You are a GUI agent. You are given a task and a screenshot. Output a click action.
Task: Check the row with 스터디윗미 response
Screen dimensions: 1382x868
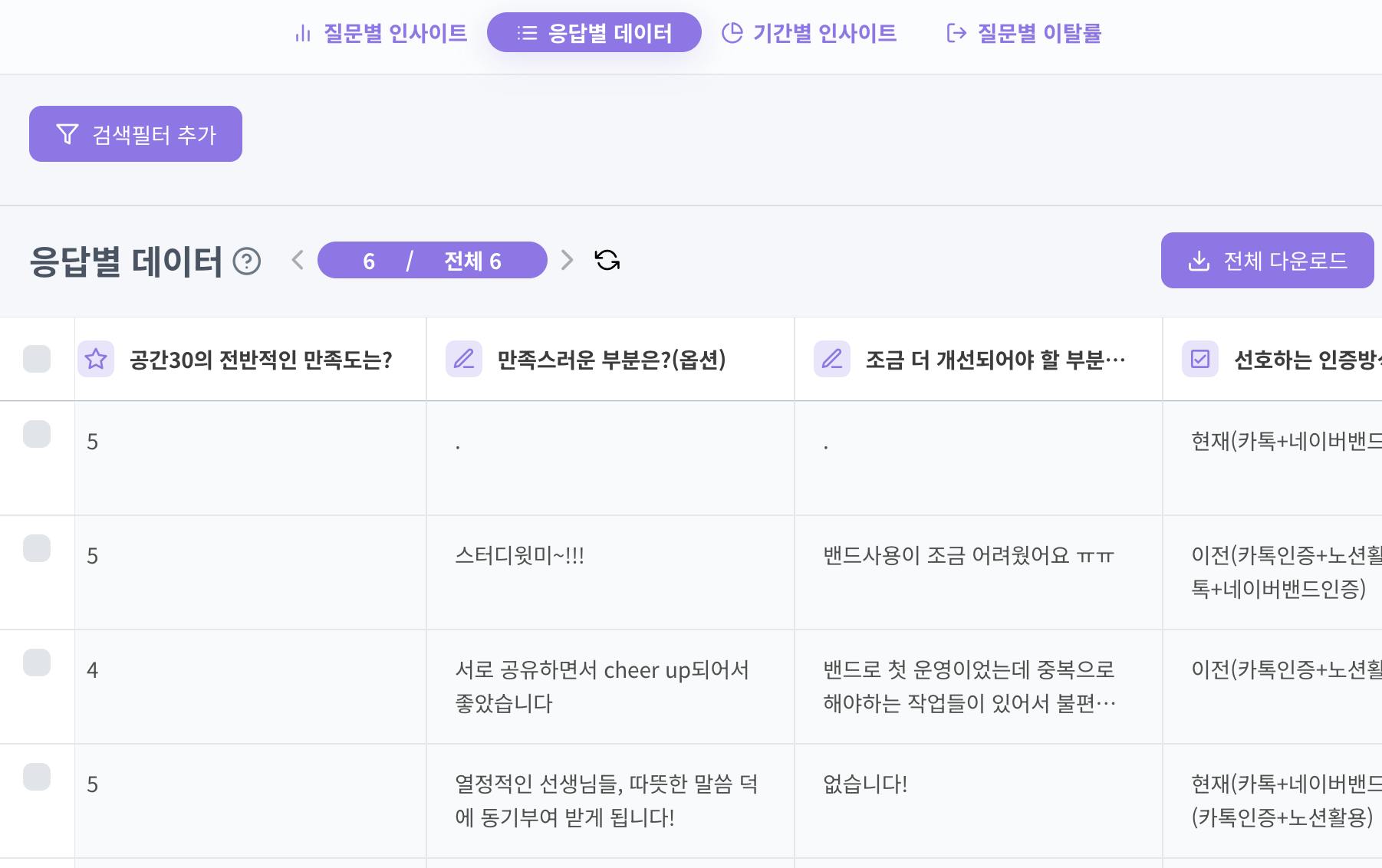[x=37, y=548]
